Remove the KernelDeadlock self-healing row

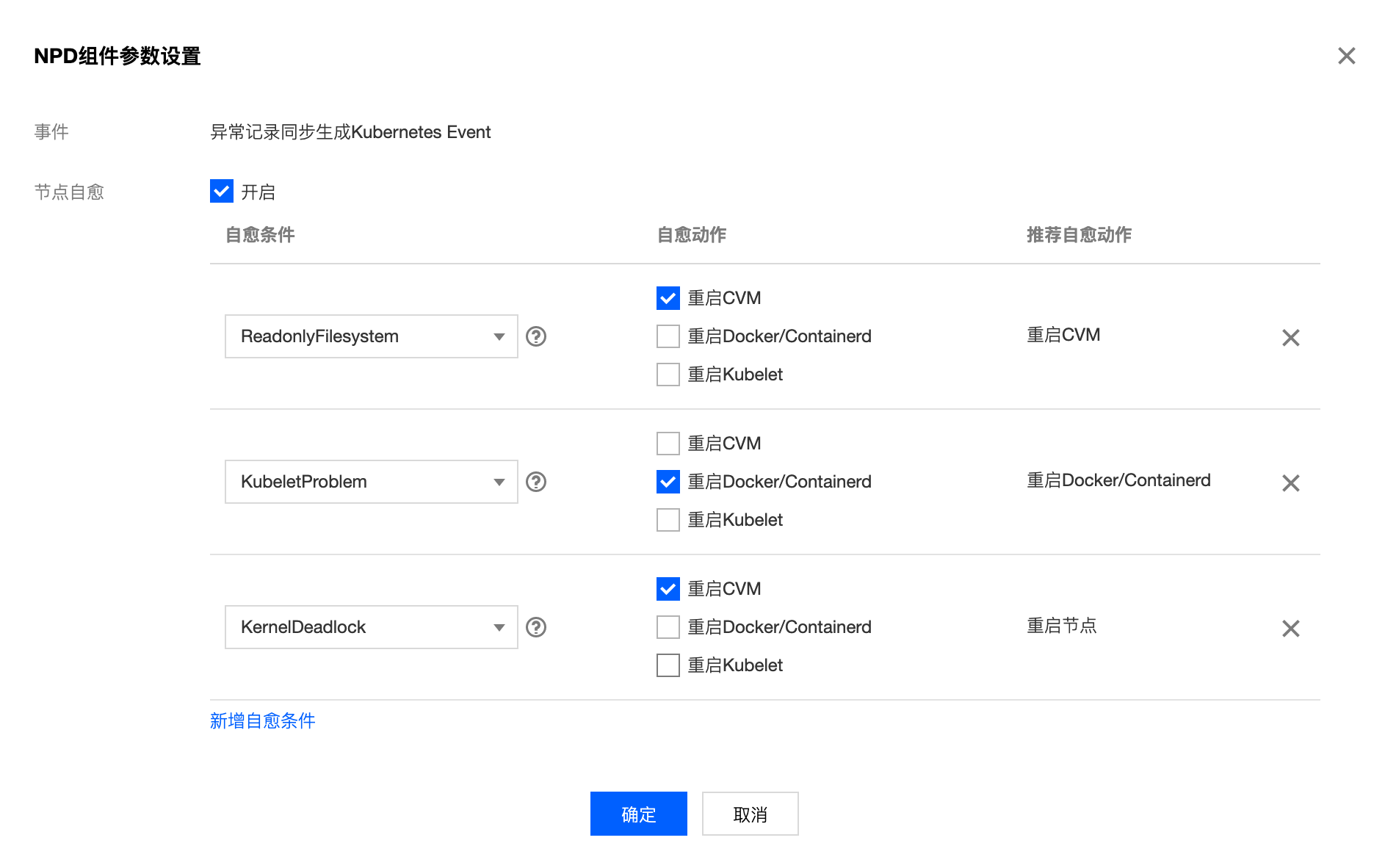coord(1290,629)
